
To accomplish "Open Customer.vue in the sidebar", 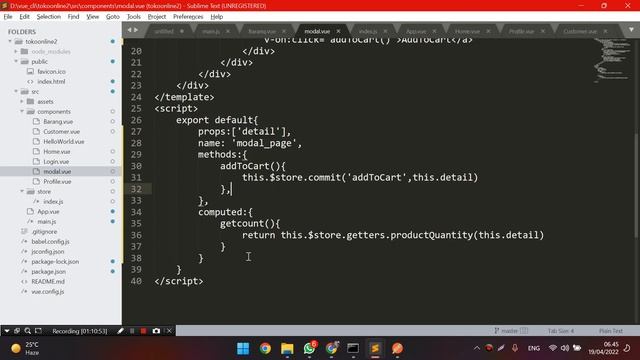I will click(x=62, y=131).
